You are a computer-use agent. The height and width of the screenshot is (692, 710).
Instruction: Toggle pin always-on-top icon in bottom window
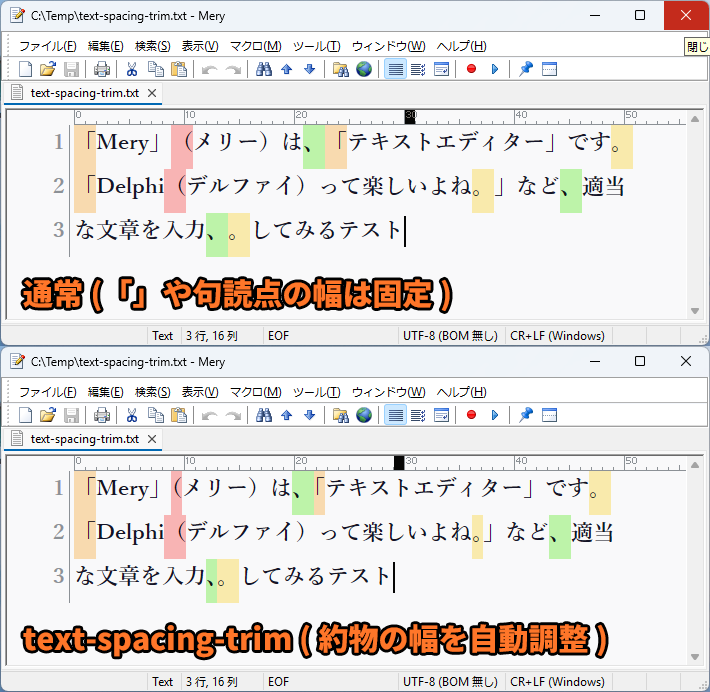[526, 415]
